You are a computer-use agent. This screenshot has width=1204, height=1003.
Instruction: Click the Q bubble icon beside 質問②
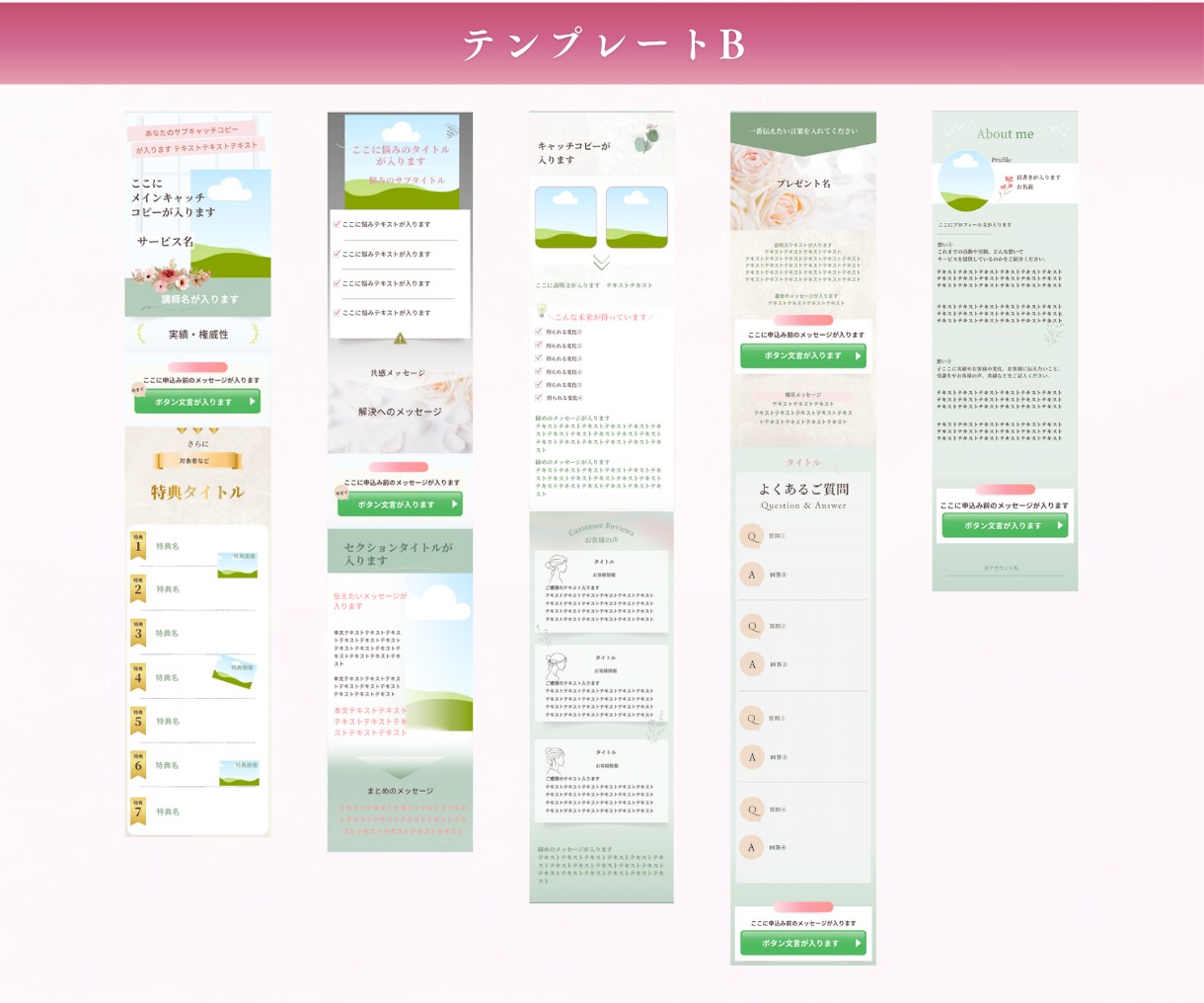(752, 626)
